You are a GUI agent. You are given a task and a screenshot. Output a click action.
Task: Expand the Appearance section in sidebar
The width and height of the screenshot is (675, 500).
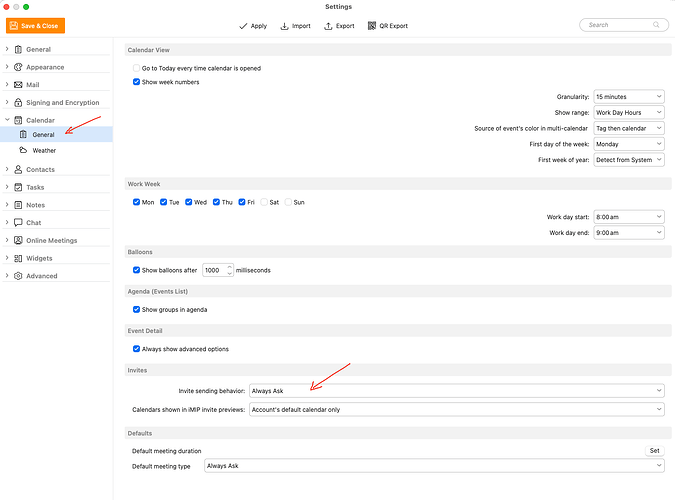tap(8, 67)
